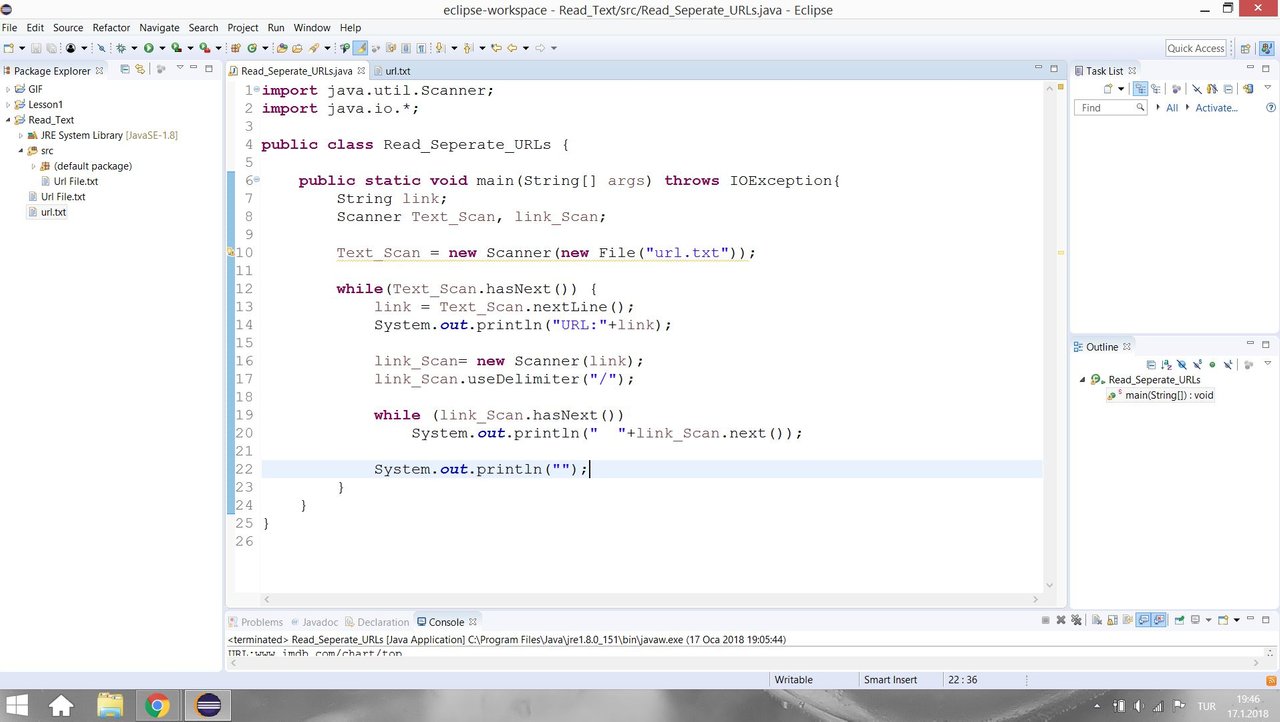Toggle Scroll Lock in the Console view
1280x722 pixels.
[x=1111, y=621]
